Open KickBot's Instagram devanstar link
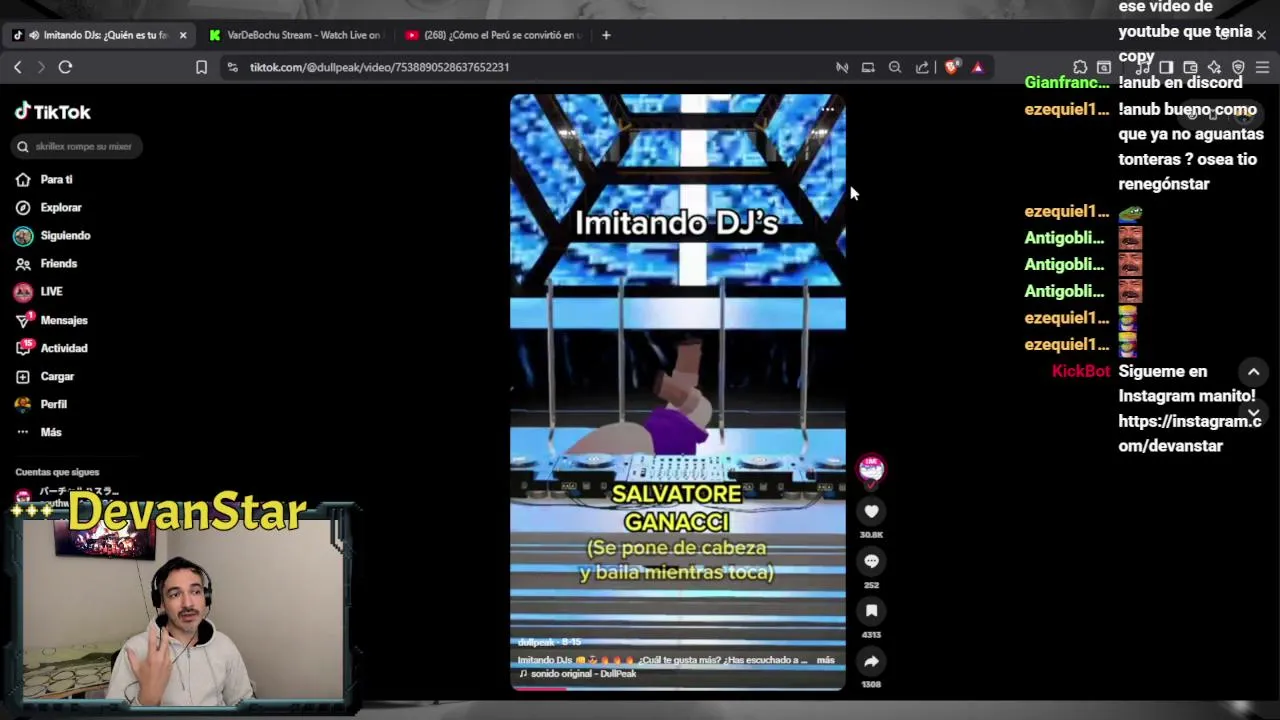 pyautogui.click(x=1190, y=434)
